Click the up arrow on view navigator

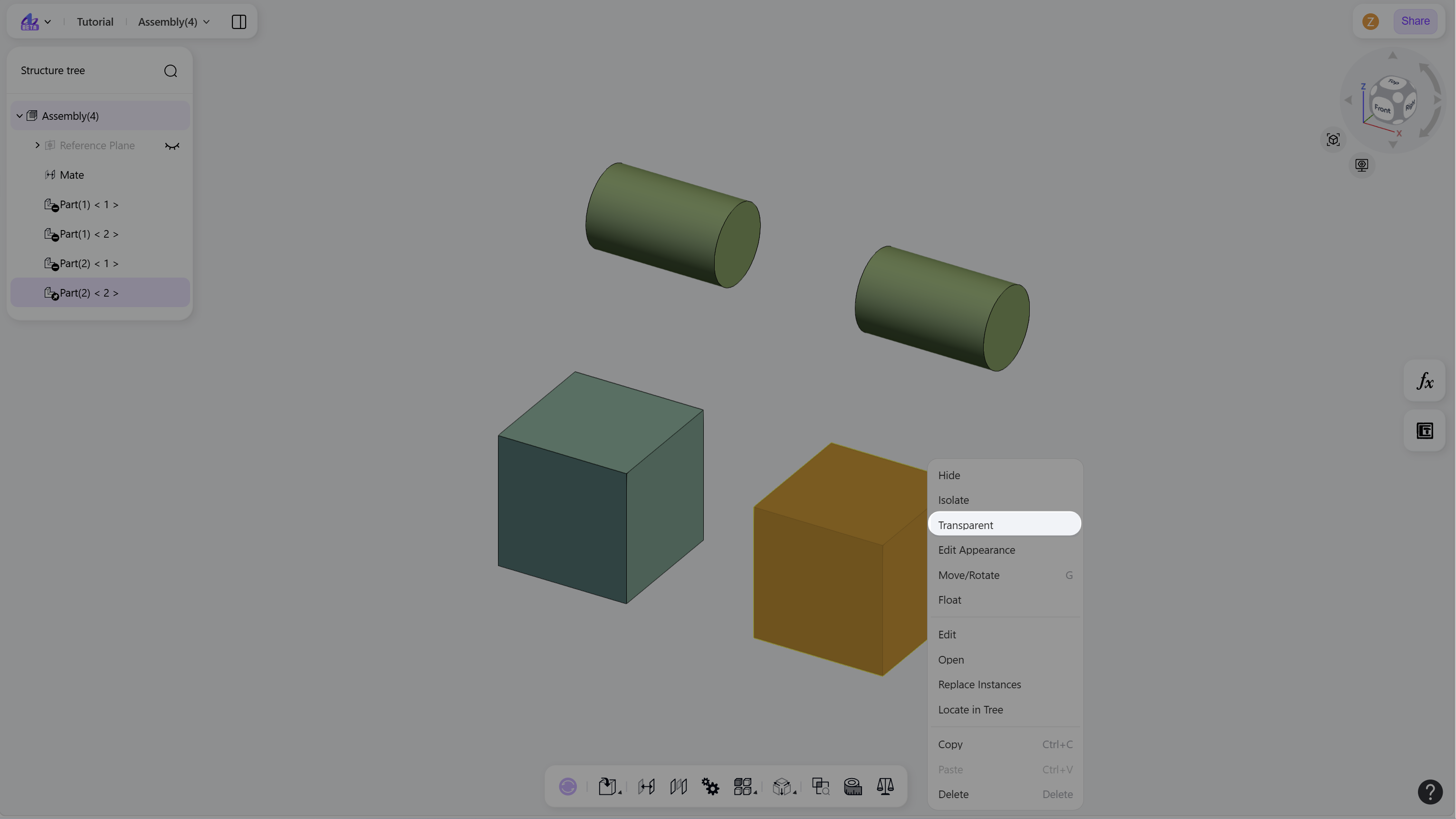(x=1392, y=55)
